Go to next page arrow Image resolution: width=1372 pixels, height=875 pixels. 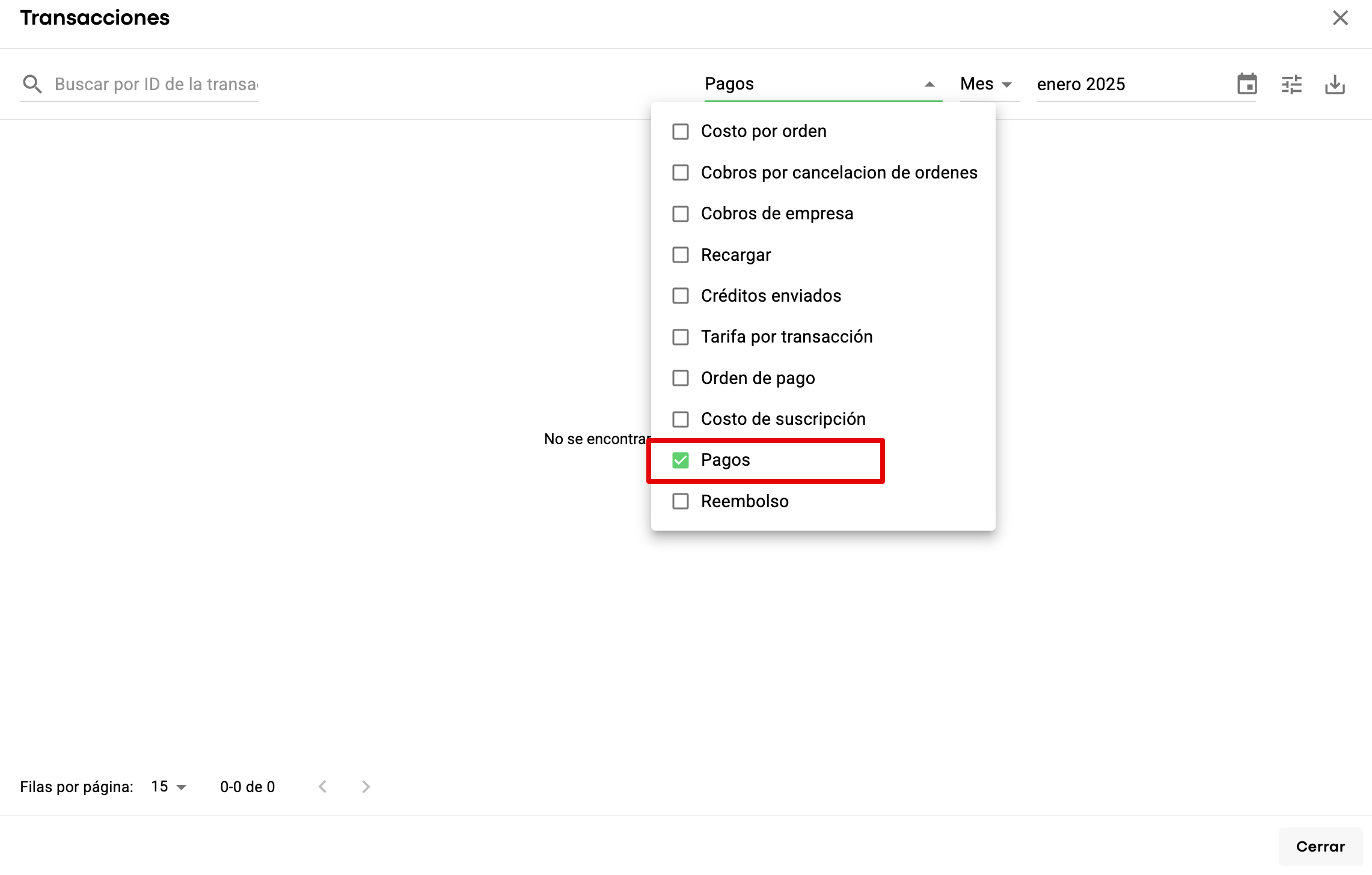pos(366,787)
